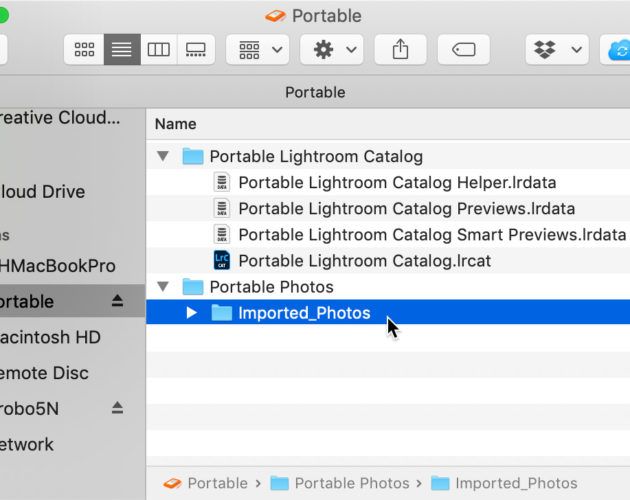Collapse the Portable Photos folder
630x500 pixels.
(163, 287)
